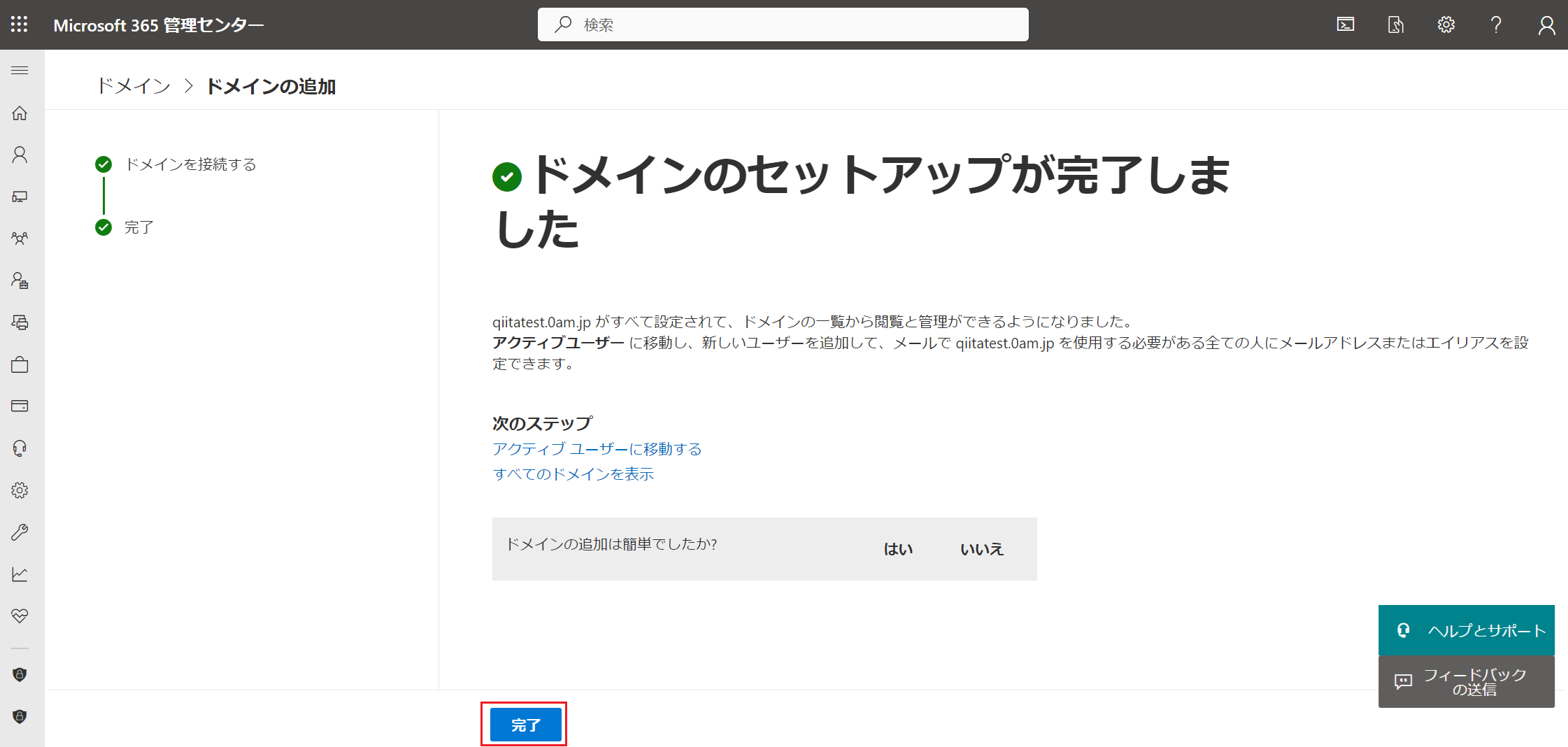Answer はい to the feedback question
1568x747 pixels.
point(898,549)
